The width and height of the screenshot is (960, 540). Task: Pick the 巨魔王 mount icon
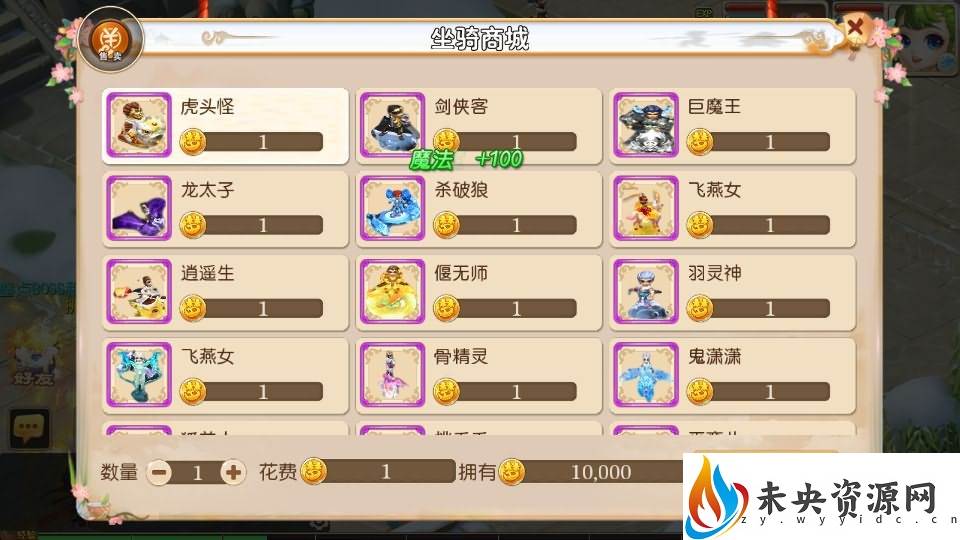pos(646,125)
